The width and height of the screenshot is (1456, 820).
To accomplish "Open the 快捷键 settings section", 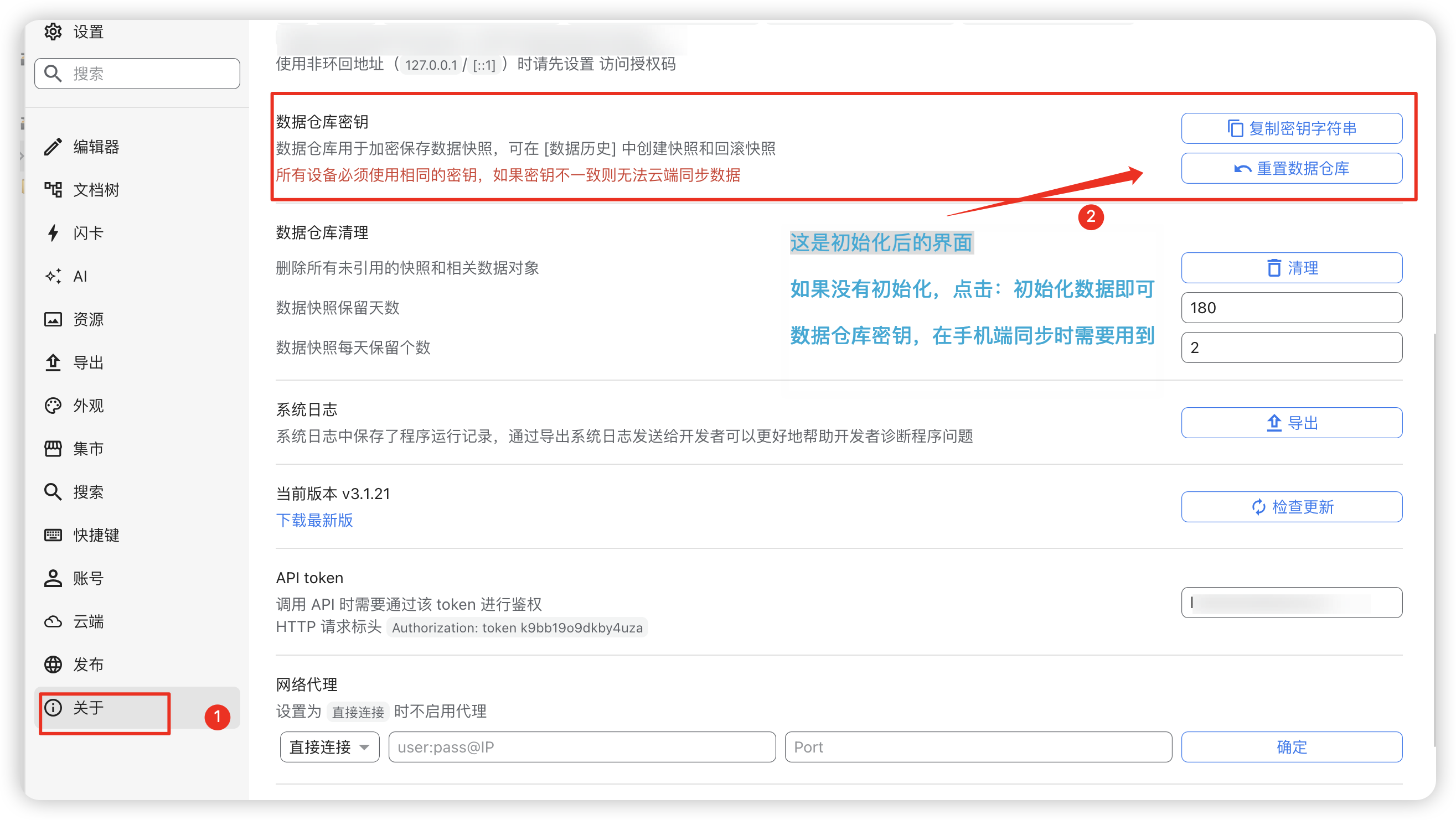I will tap(137, 535).
